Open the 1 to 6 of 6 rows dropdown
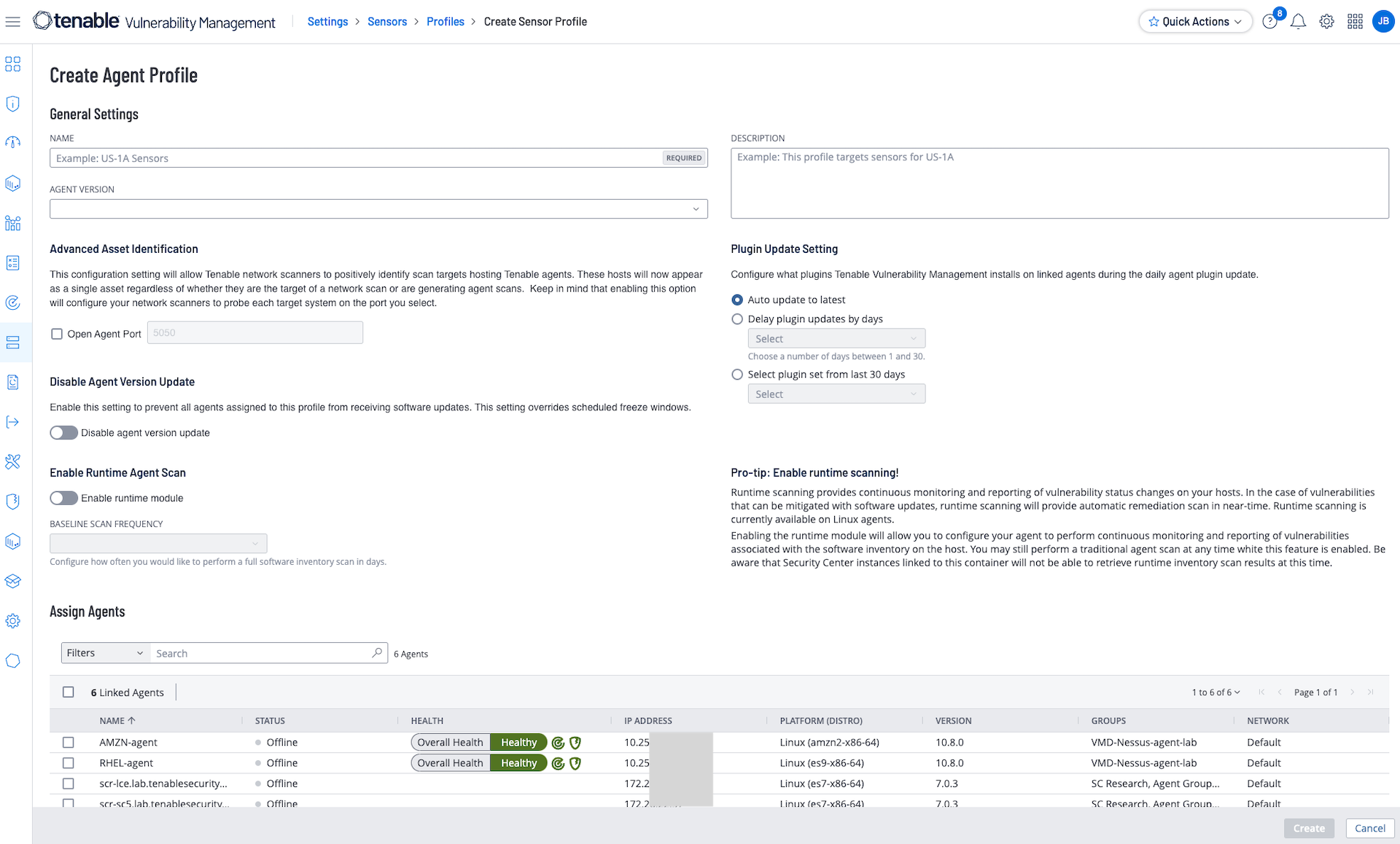 tap(1216, 692)
